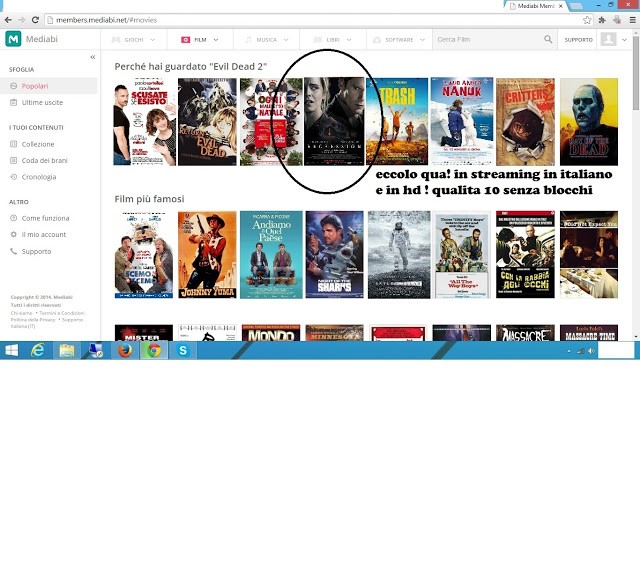
Task: Click the volume icon in system tray
Action: coord(591,351)
